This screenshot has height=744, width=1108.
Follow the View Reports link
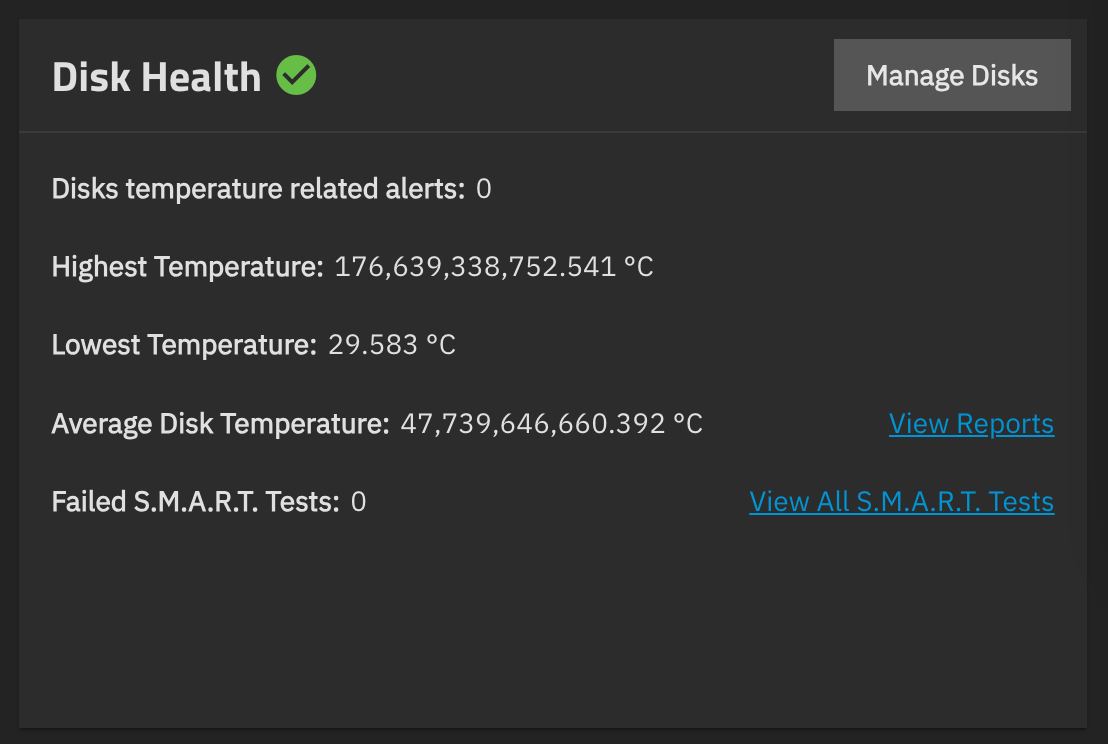tap(971, 424)
